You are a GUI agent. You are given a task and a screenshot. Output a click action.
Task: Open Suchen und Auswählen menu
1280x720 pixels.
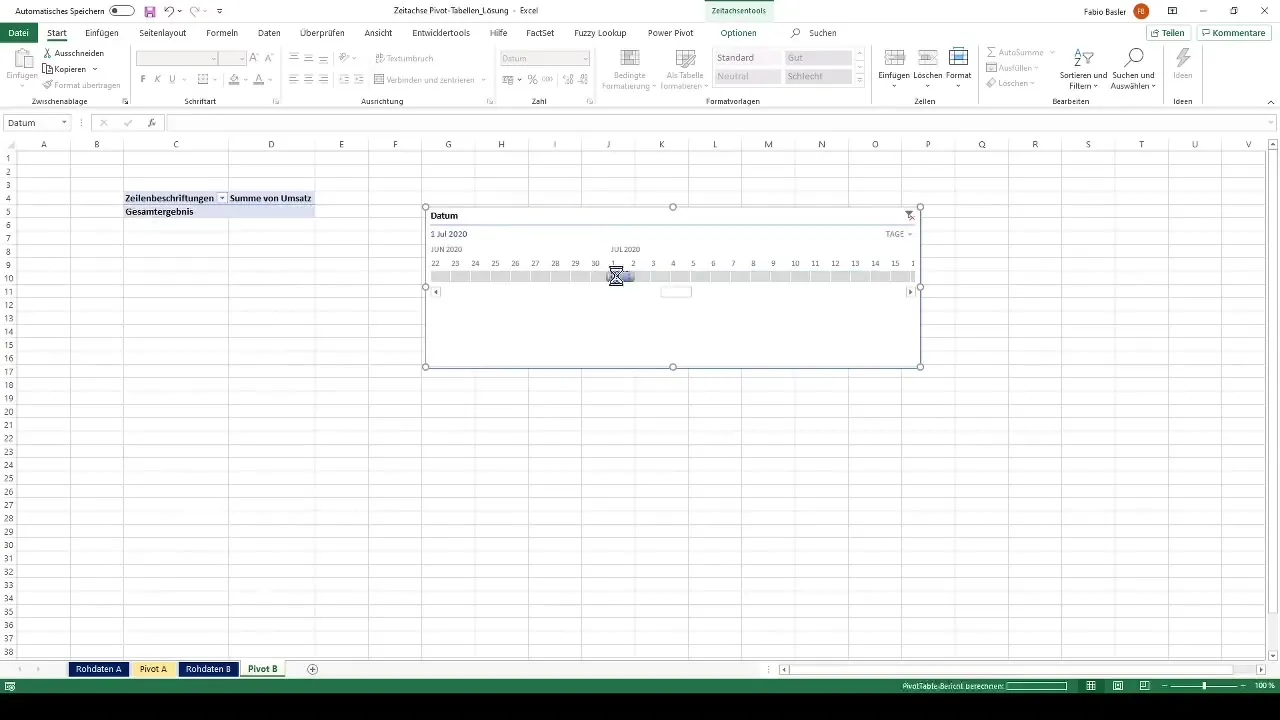click(1133, 69)
